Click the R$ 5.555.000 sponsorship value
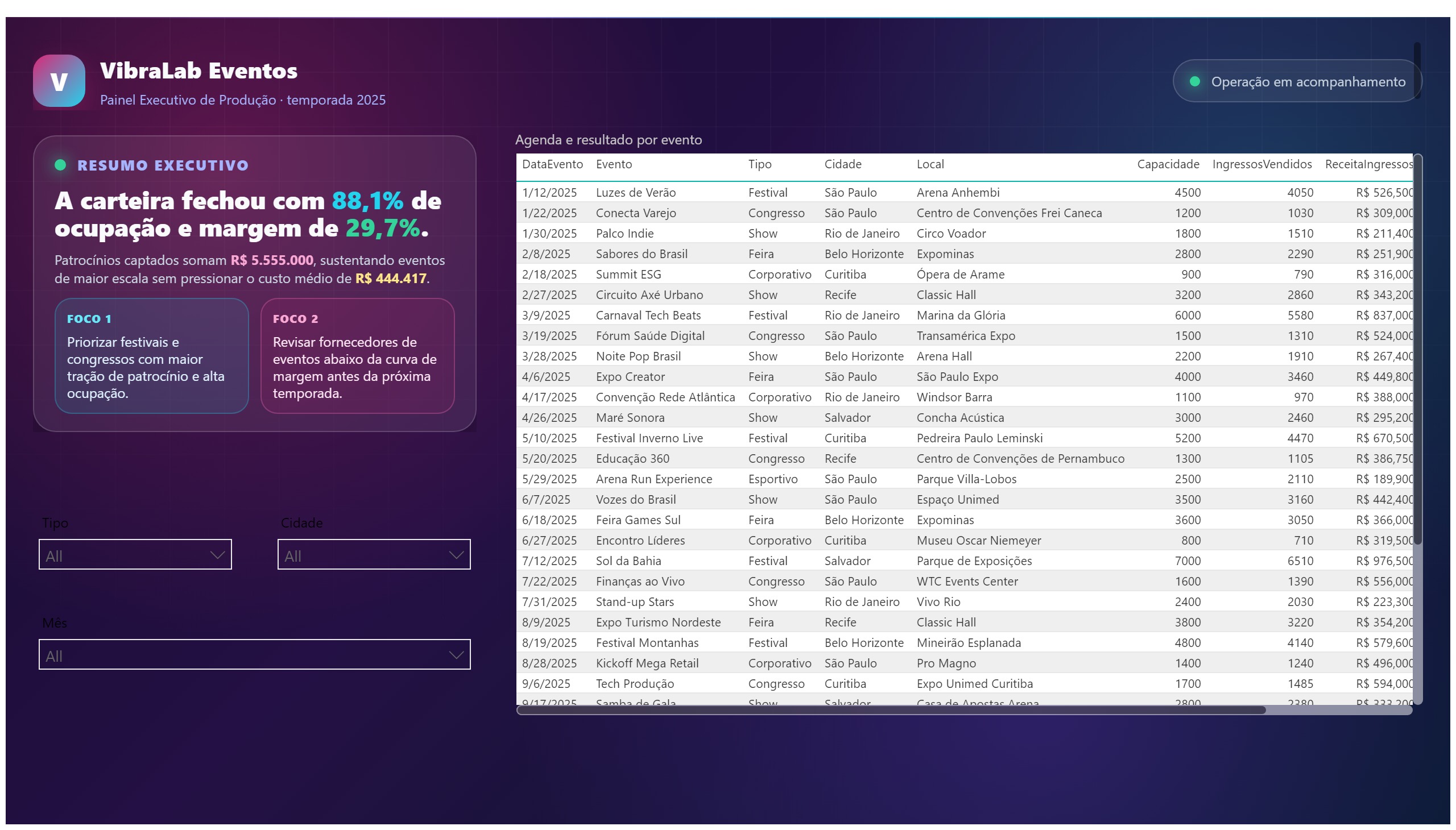Screen dimensions: 1456x830 click(x=271, y=260)
